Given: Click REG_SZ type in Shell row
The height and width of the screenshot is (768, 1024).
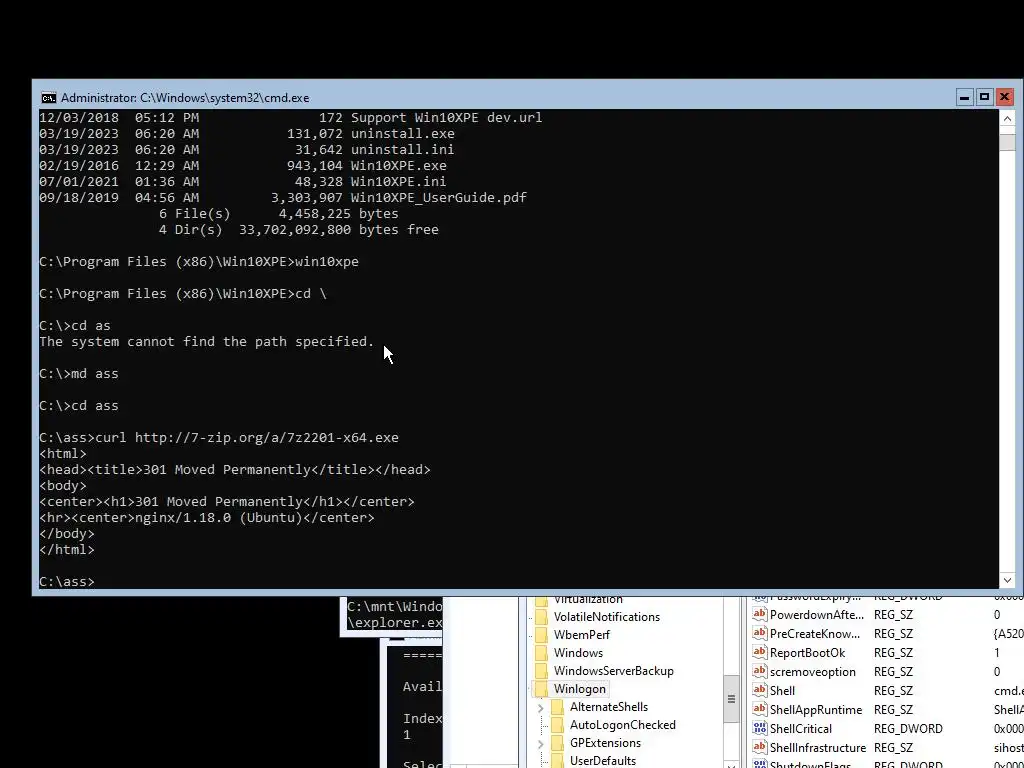Looking at the screenshot, I should tap(893, 690).
